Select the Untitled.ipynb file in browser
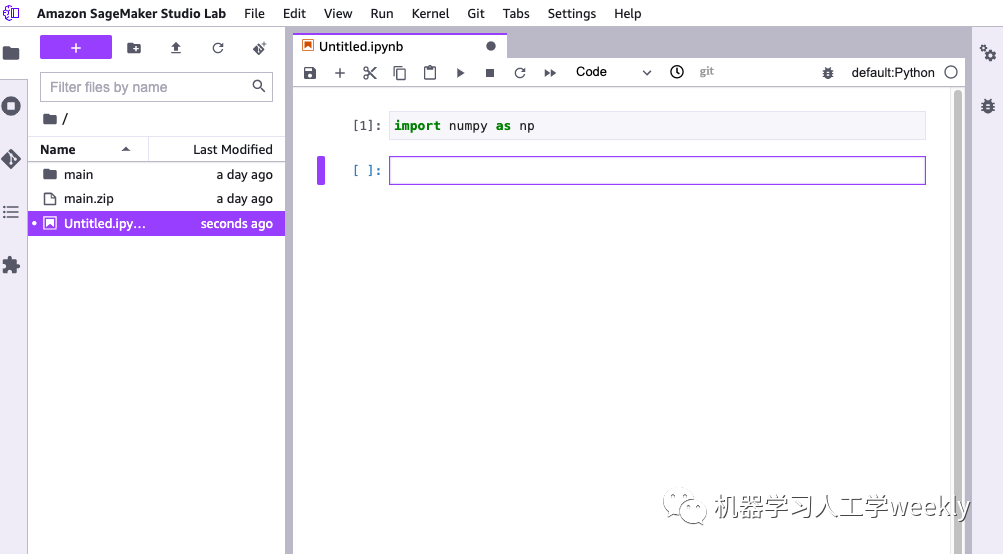This screenshot has height=554, width=1003. coord(156,223)
